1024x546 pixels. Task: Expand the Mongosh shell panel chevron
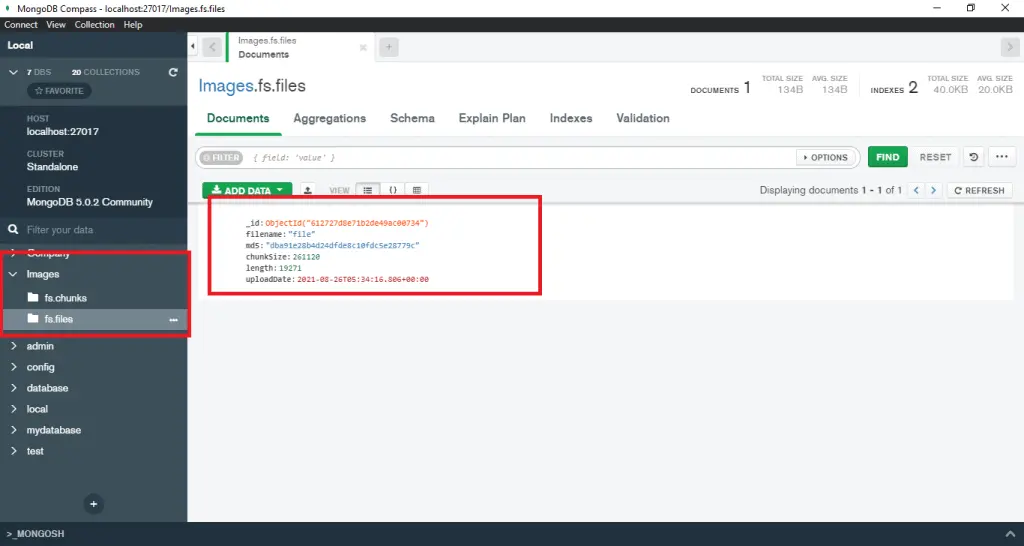pyautogui.click(x=1010, y=534)
